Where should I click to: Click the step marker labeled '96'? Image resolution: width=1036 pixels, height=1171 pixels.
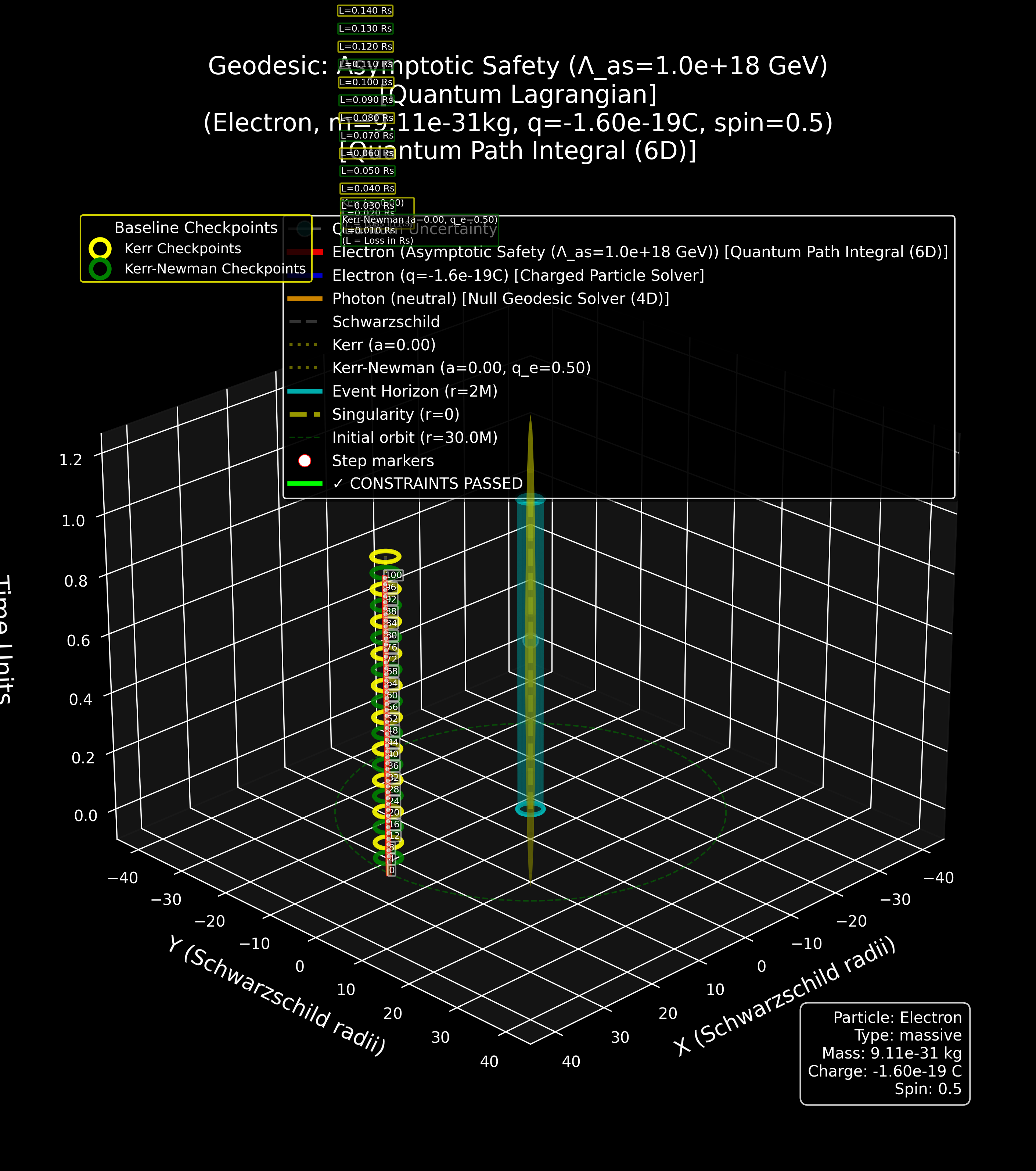pos(391,587)
